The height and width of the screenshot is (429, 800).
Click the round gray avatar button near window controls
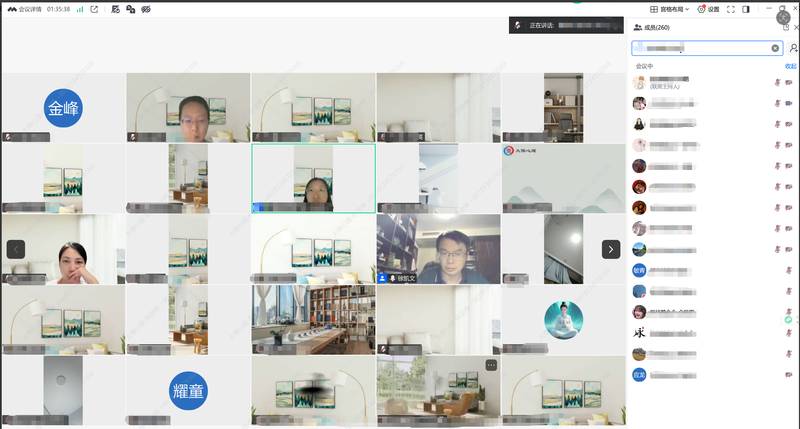pos(783,17)
